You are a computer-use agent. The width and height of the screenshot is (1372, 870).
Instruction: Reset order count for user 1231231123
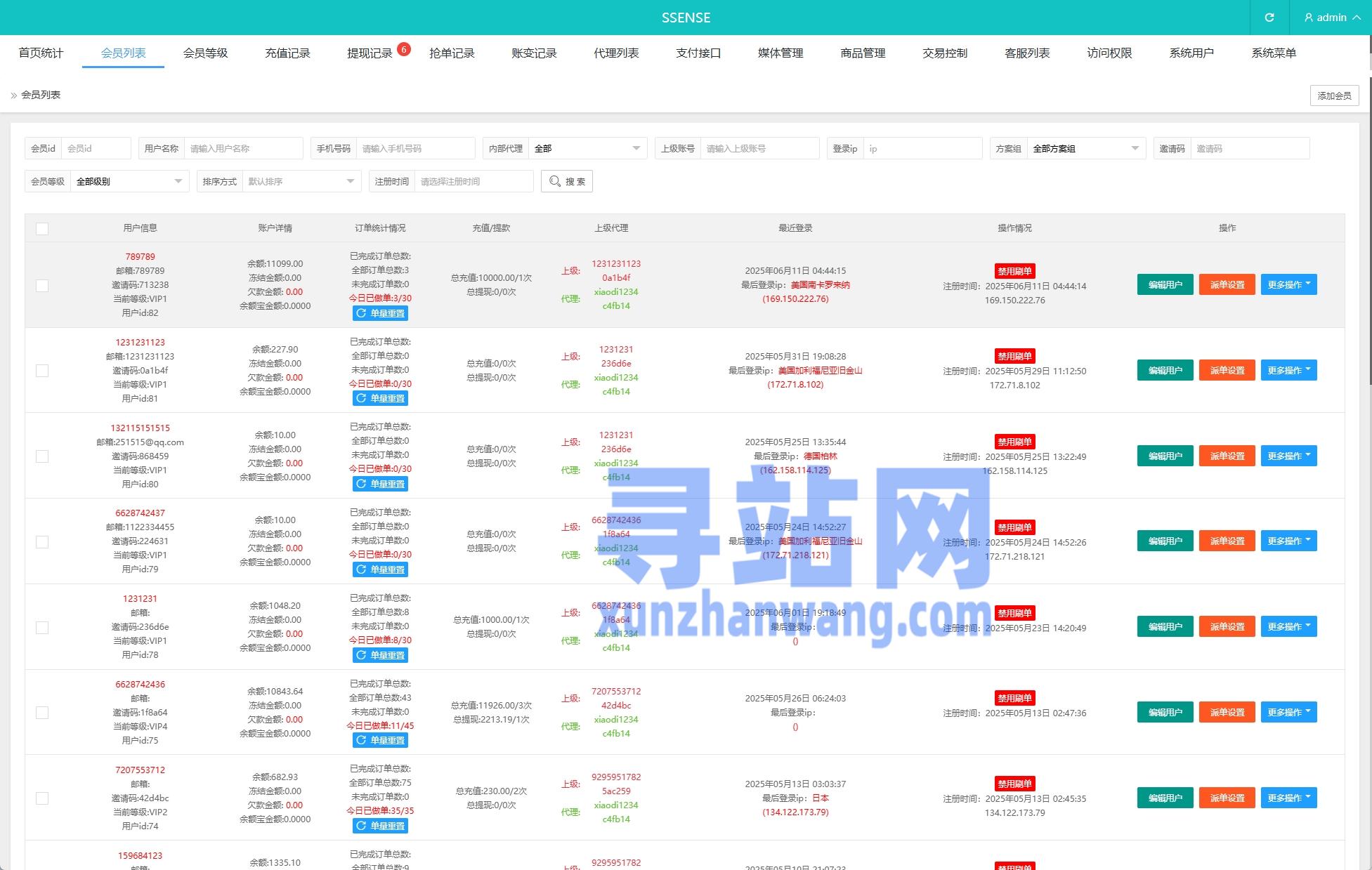pos(380,398)
